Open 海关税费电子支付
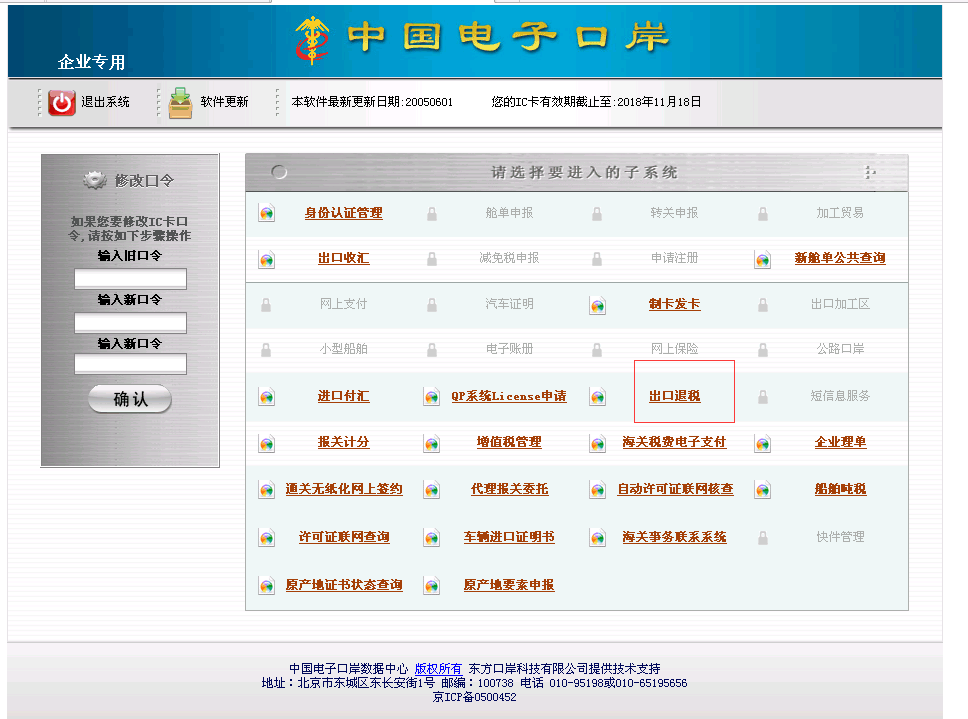 tap(675, 442)
